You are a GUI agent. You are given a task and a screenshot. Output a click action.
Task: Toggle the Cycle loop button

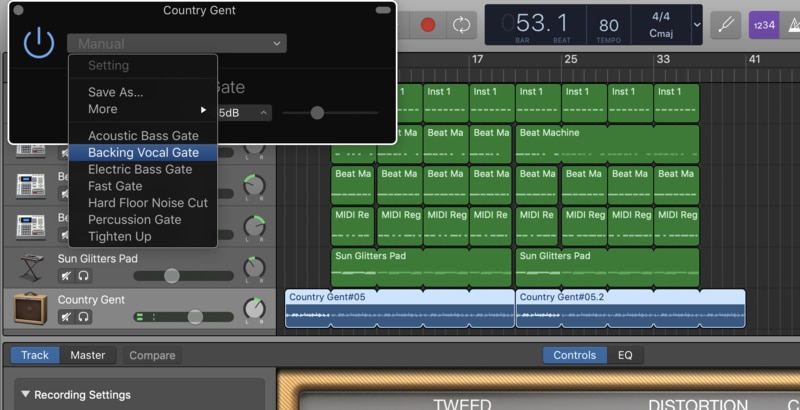[461, 25]
